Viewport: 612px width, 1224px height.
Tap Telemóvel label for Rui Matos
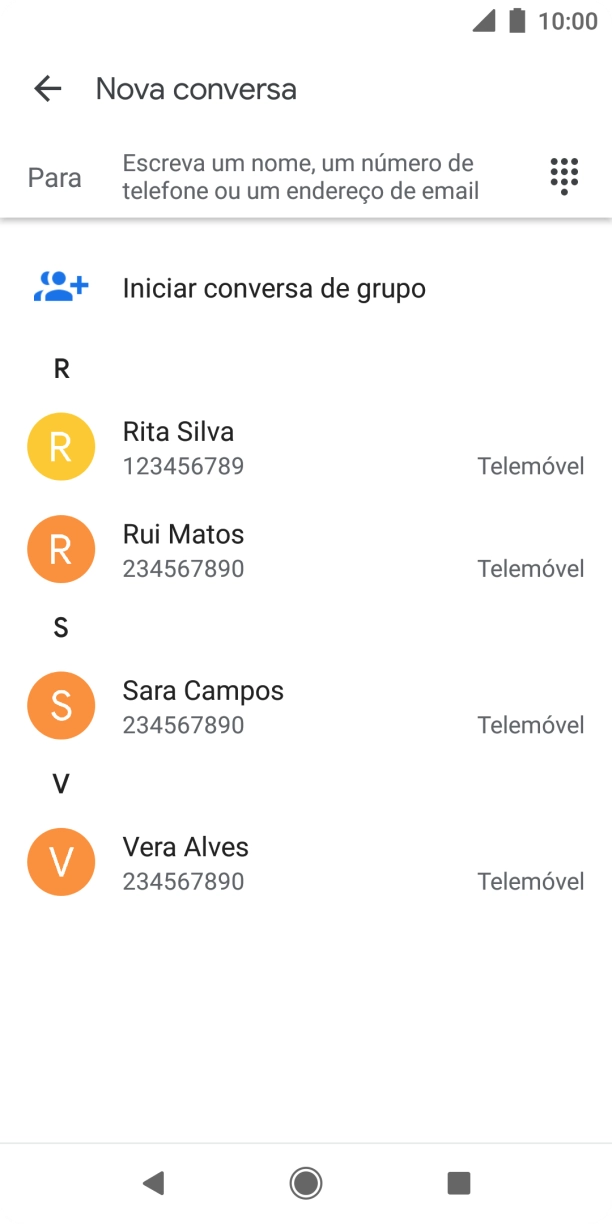[532, 568]
